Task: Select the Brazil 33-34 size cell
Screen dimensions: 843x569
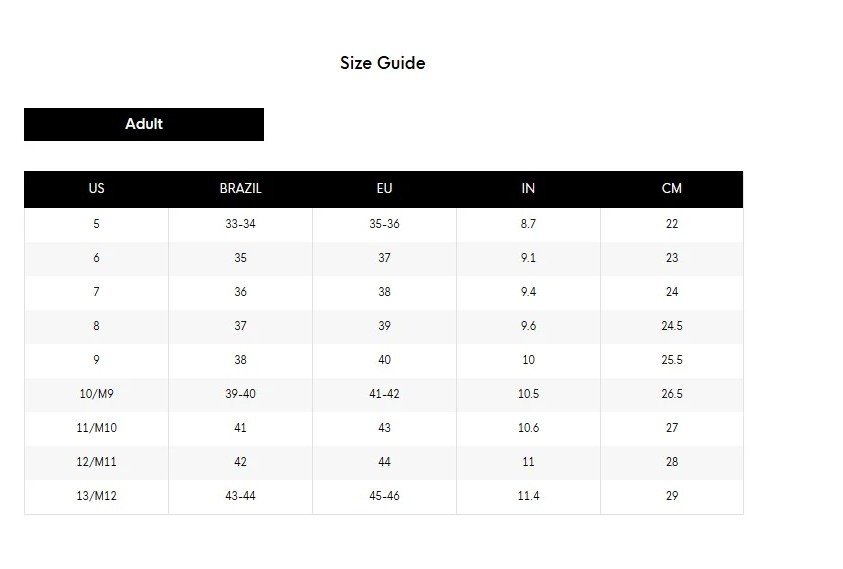Action: (x=240, y=224)
